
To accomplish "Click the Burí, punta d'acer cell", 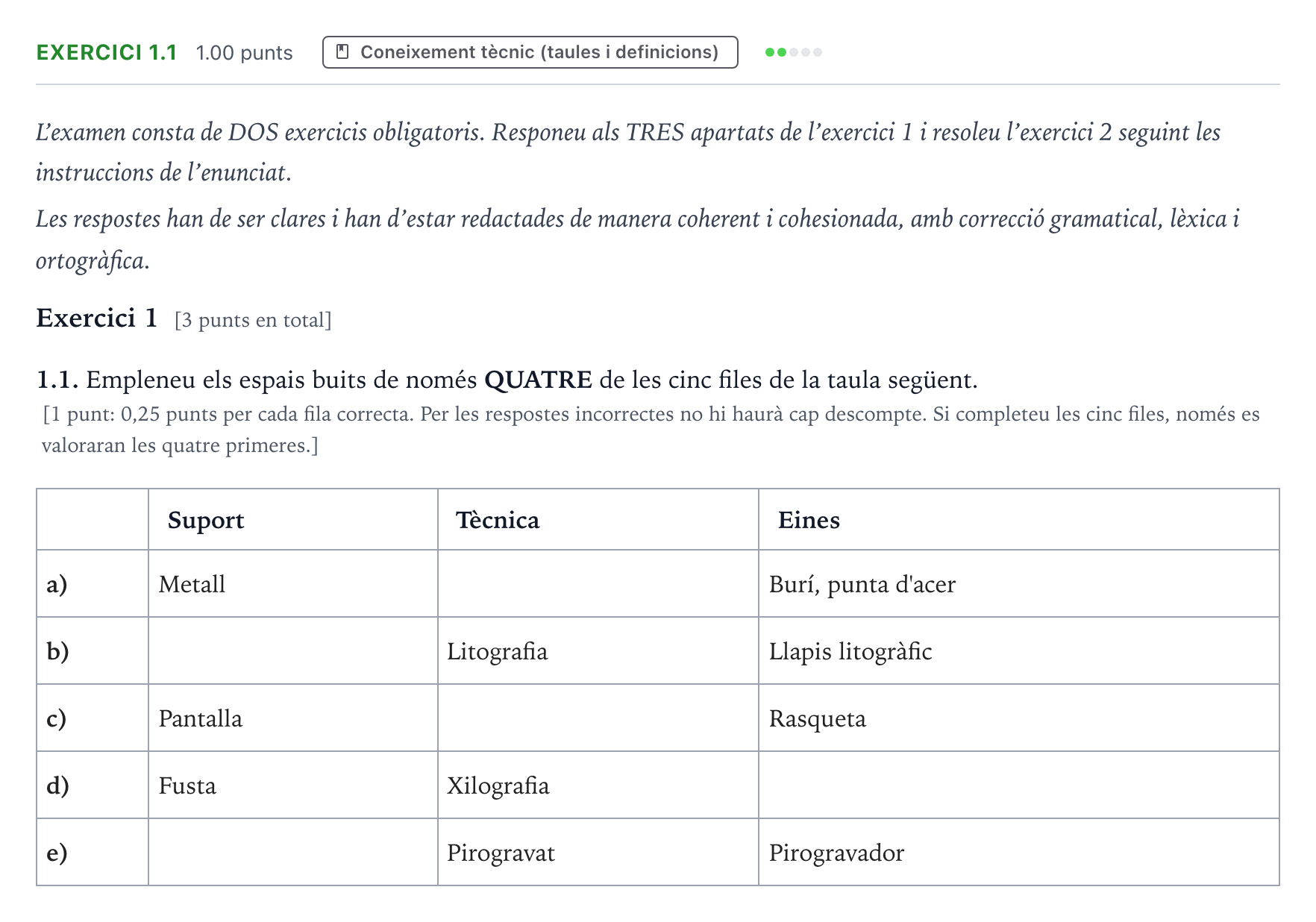I will coord(1019,583).
